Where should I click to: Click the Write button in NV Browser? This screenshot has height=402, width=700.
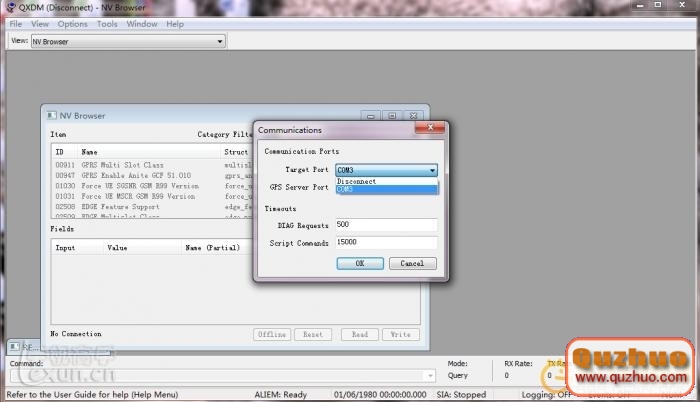[400, 335]
